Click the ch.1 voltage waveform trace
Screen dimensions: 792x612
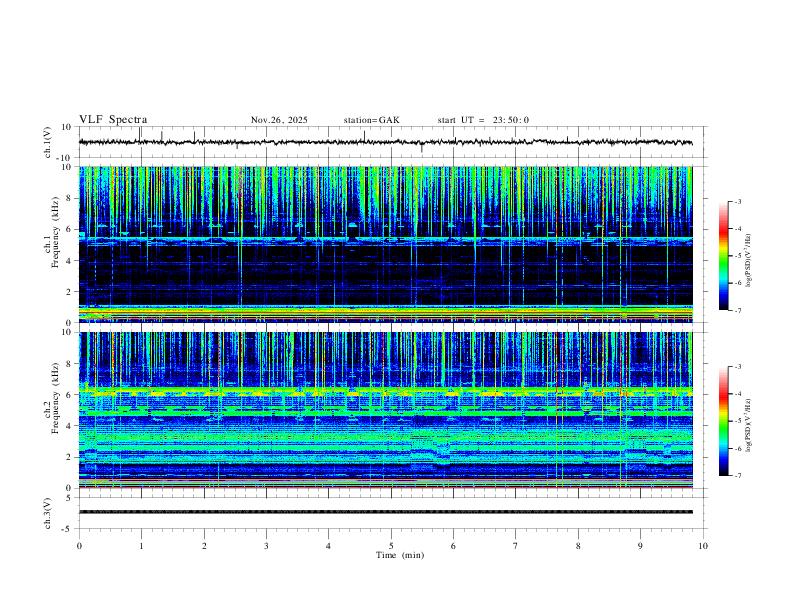[386, 142]
